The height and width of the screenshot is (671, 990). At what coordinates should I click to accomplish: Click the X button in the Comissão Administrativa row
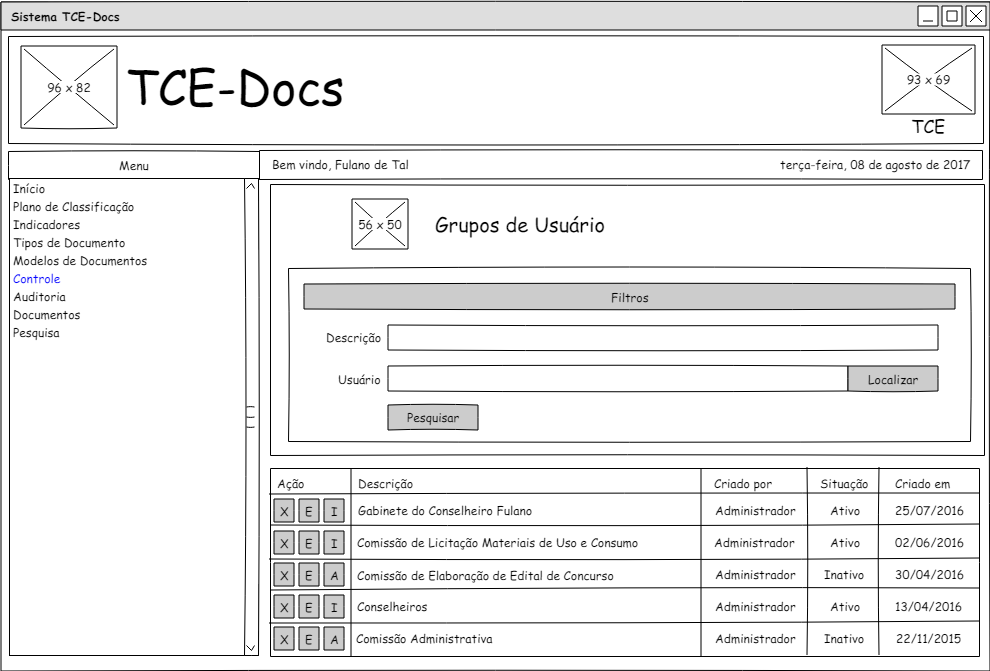pos(284,640)
